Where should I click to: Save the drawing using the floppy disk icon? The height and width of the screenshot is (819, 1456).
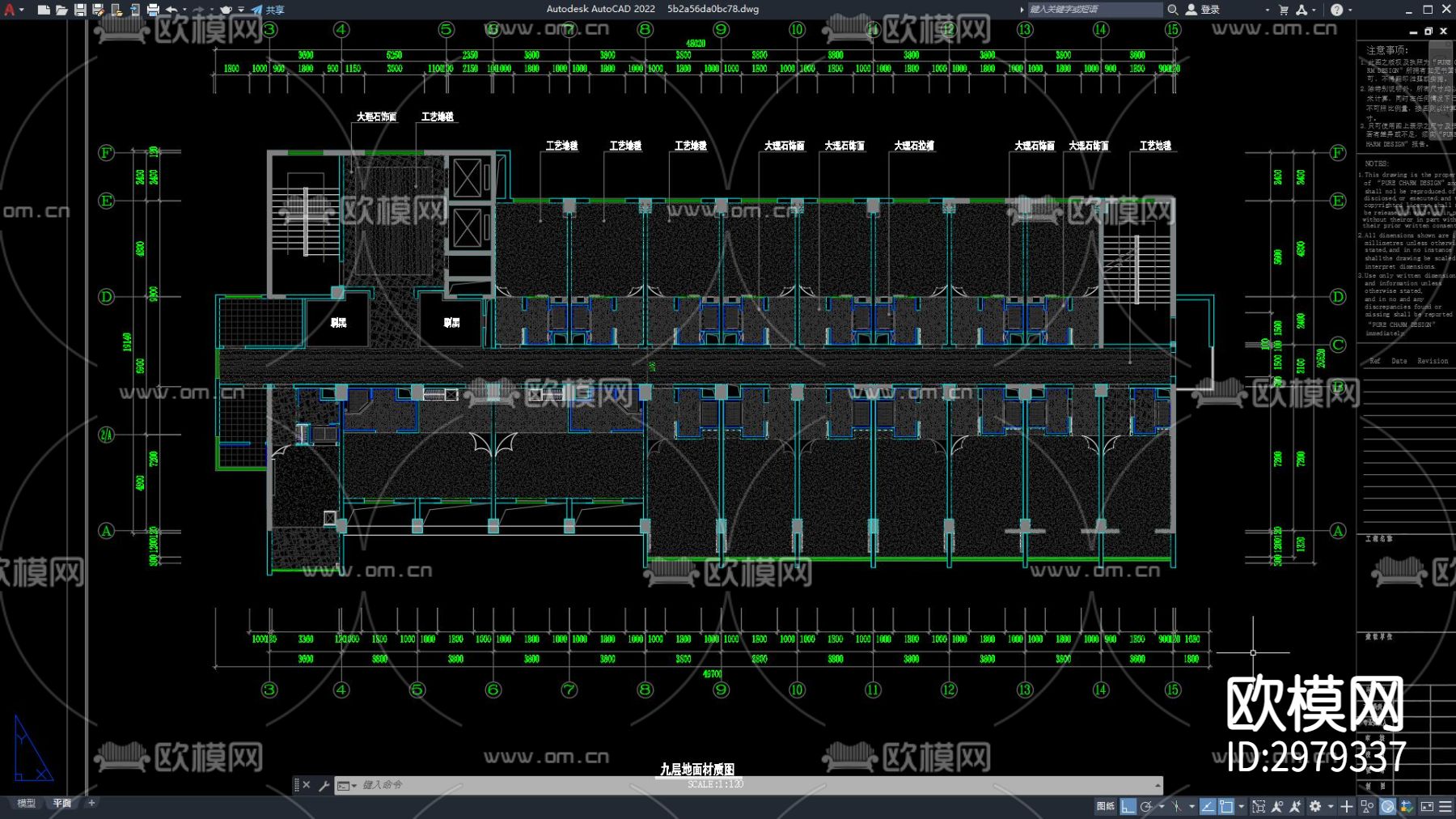(x=80, y=10)
